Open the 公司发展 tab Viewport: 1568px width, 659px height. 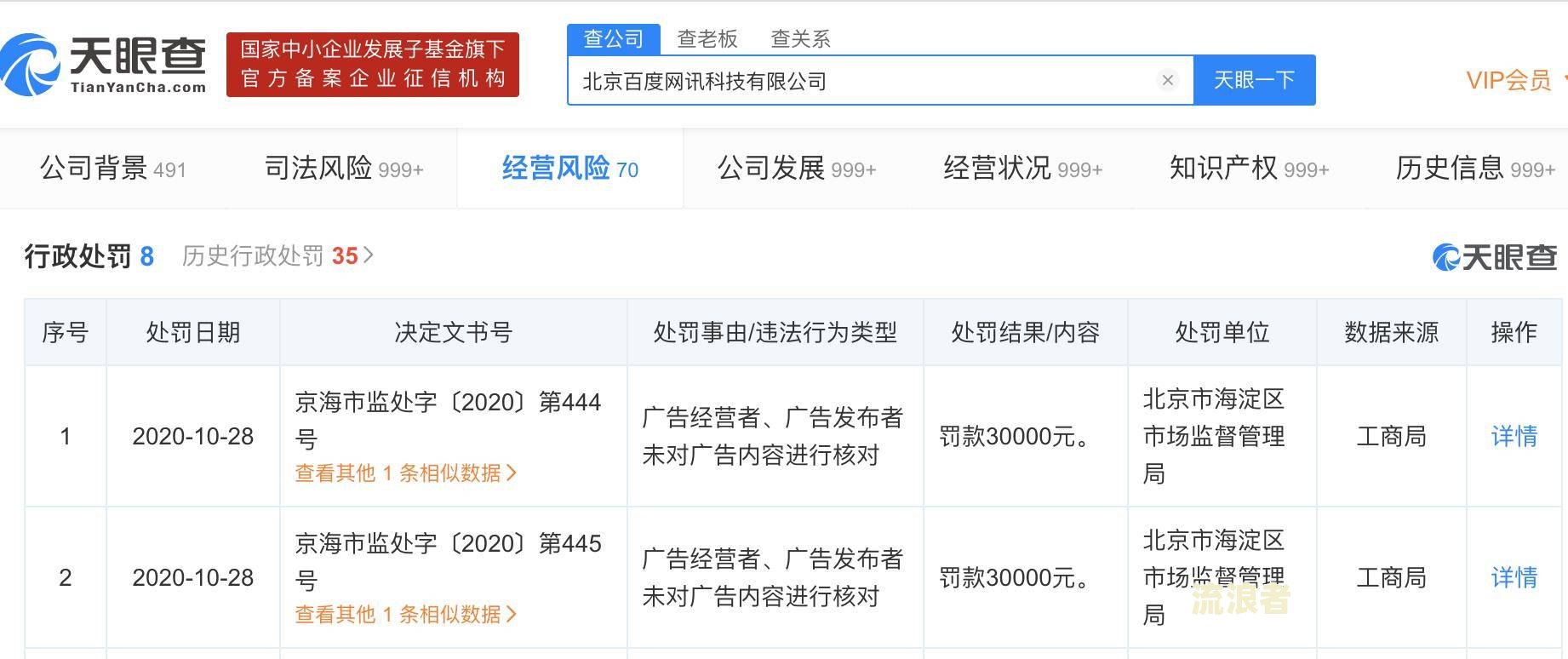[x=797, y=169]
